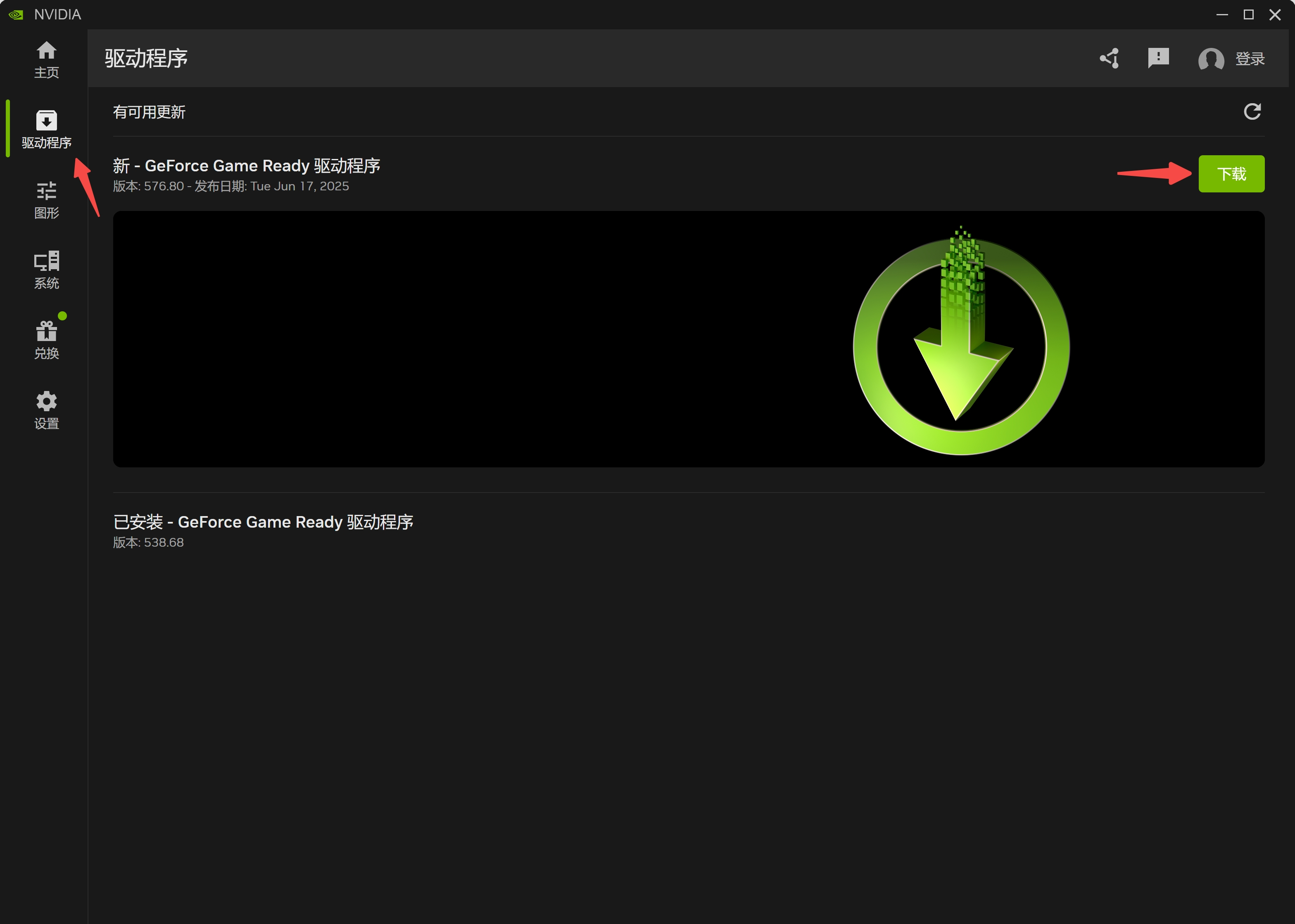Click the 有可用更新 status heading

click(x=149, y=112)
